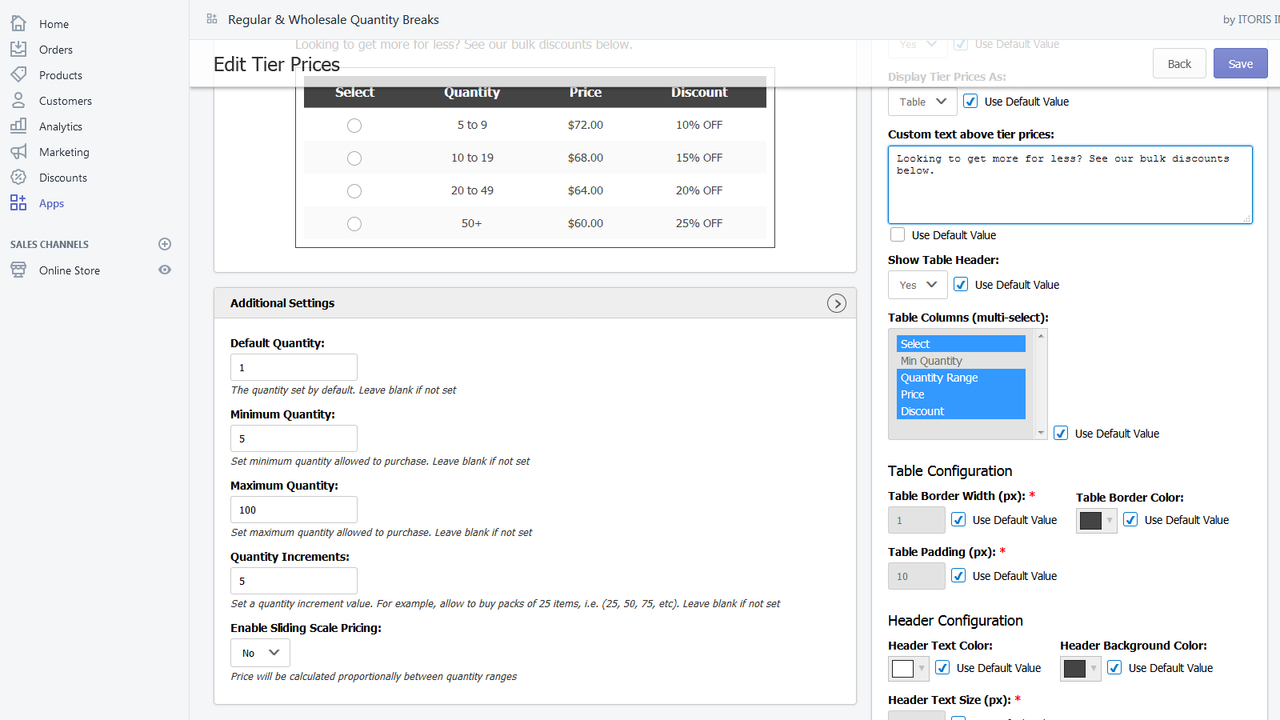
Task: Open the Display Tier Prices As dropdown
Action: [921, 101]
